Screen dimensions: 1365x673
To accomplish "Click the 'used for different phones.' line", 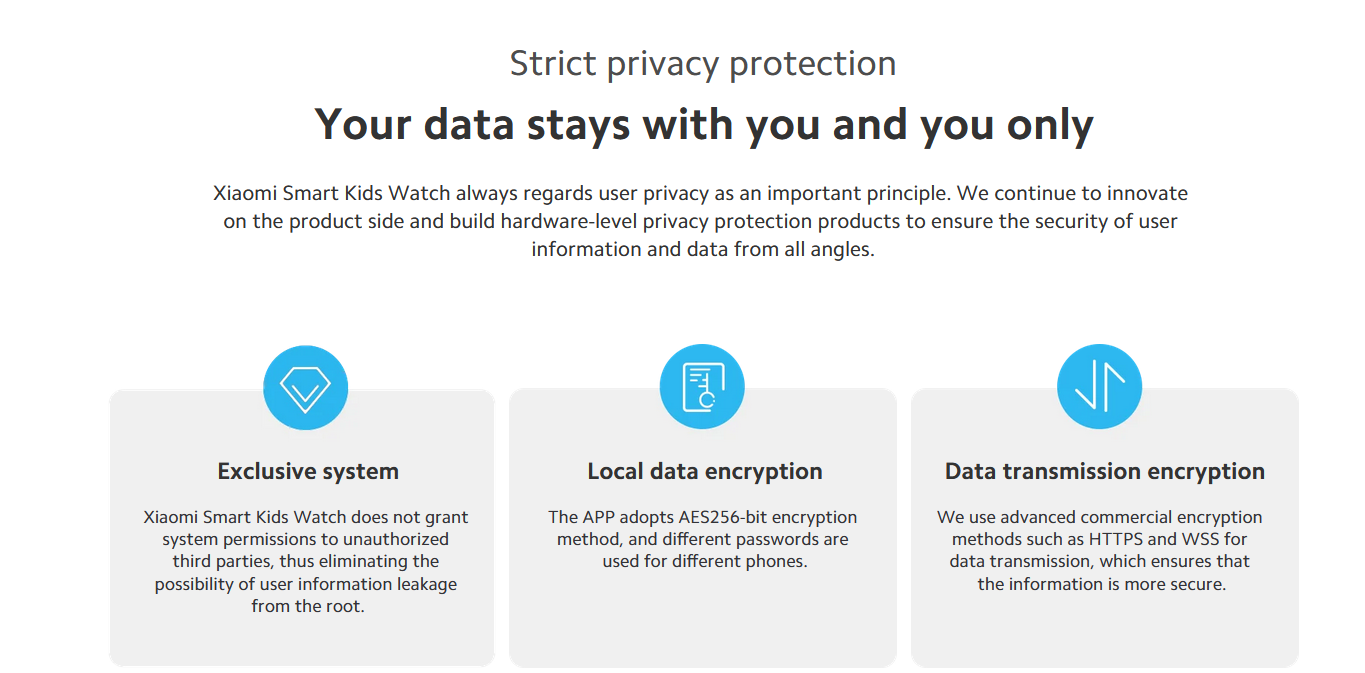I will point(705,561).
